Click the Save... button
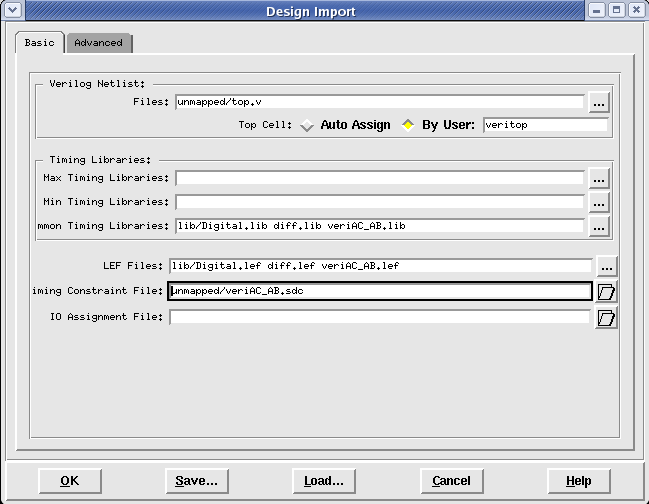This screenshot has height=504, width=649. pyautogui.click(x=197, y=481)
